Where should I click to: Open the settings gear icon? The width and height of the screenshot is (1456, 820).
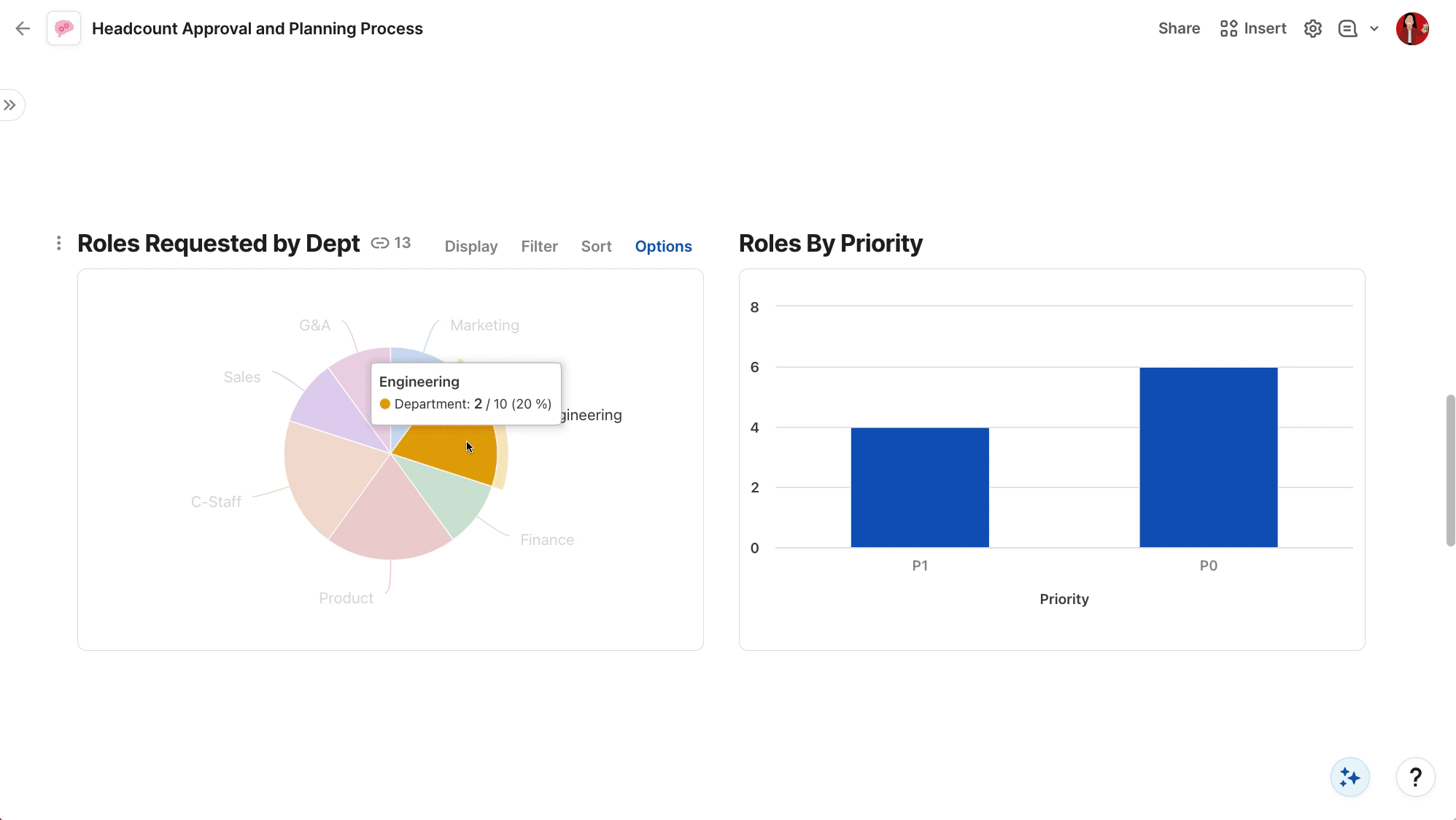[1313, 28]
